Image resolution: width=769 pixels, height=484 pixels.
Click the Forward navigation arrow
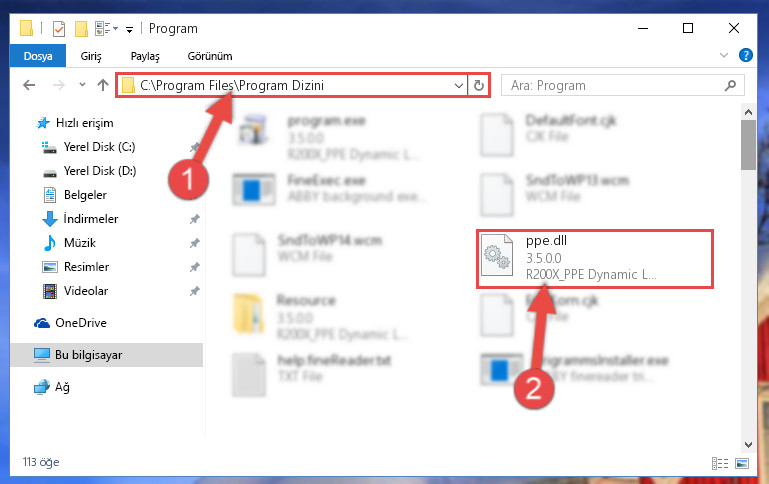58,85
